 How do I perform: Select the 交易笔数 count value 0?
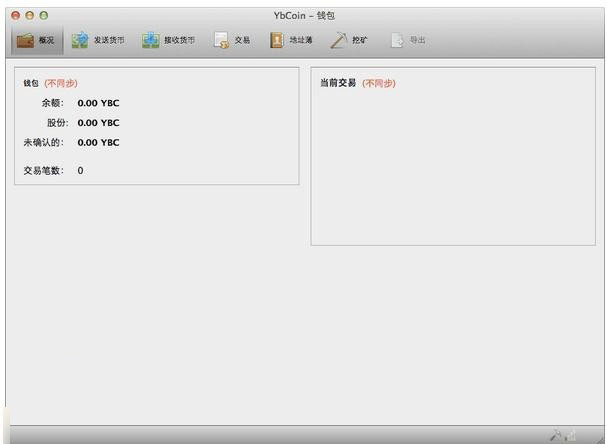click(80, 171)
